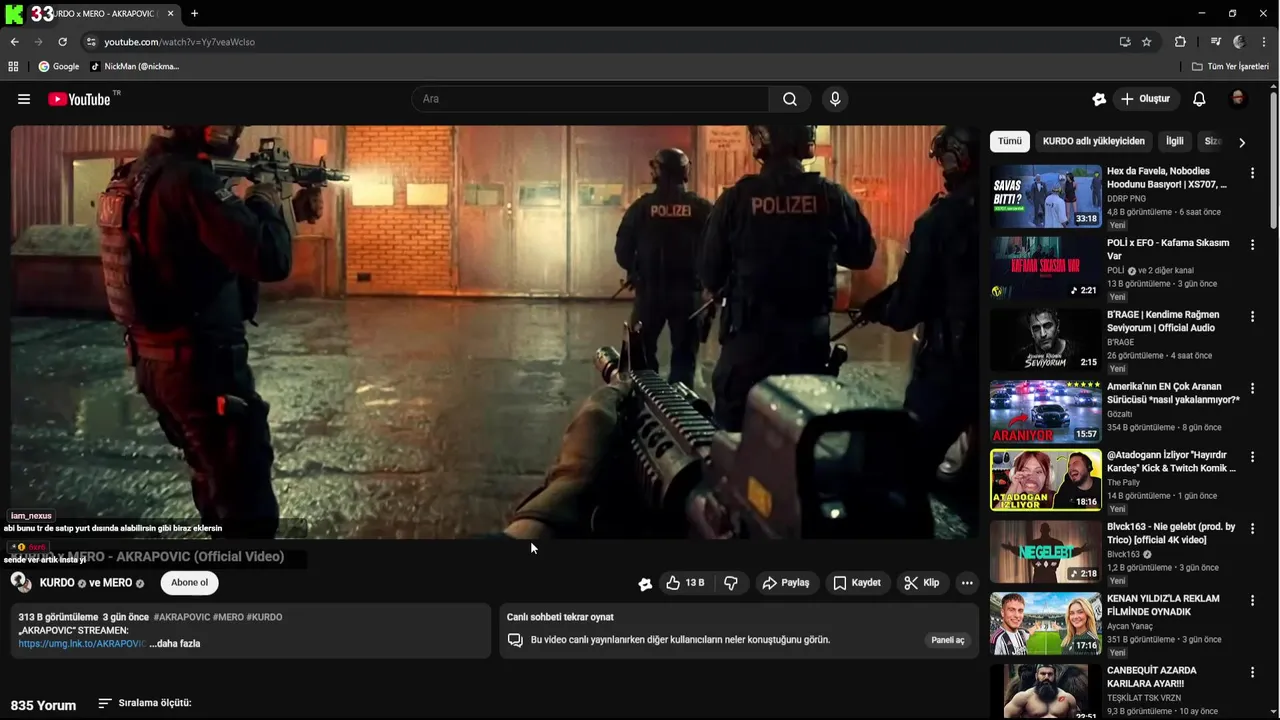Open B'RAGE Kendime Rağmen Seviyorum thumbnail
1280x720 pixels.
(1046, 340)
